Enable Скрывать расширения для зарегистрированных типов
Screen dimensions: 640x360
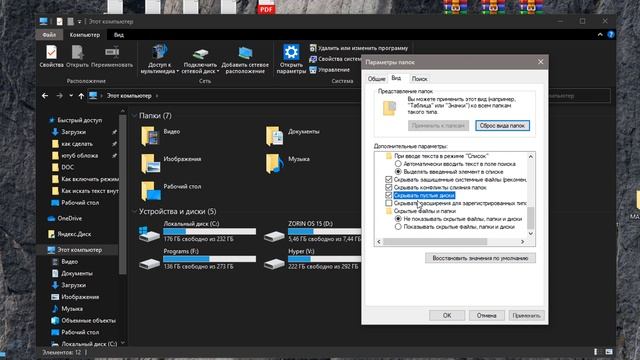(x=389, y=203)
